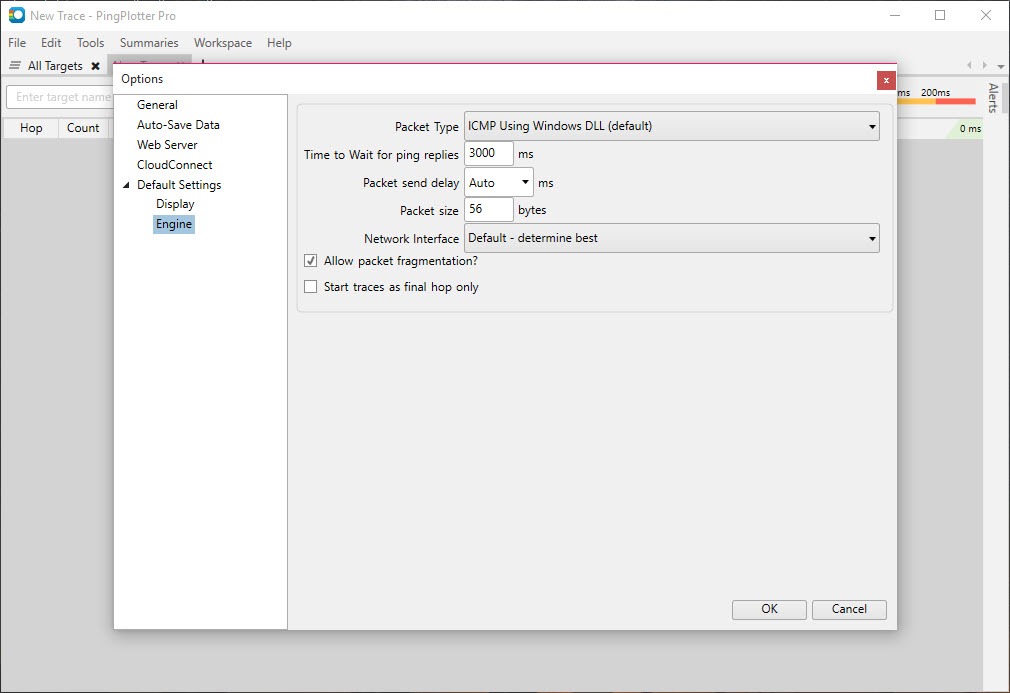This screenshot has width=1010, height=693.
Task: Open the Tools menu
Action: pos(90,43)
